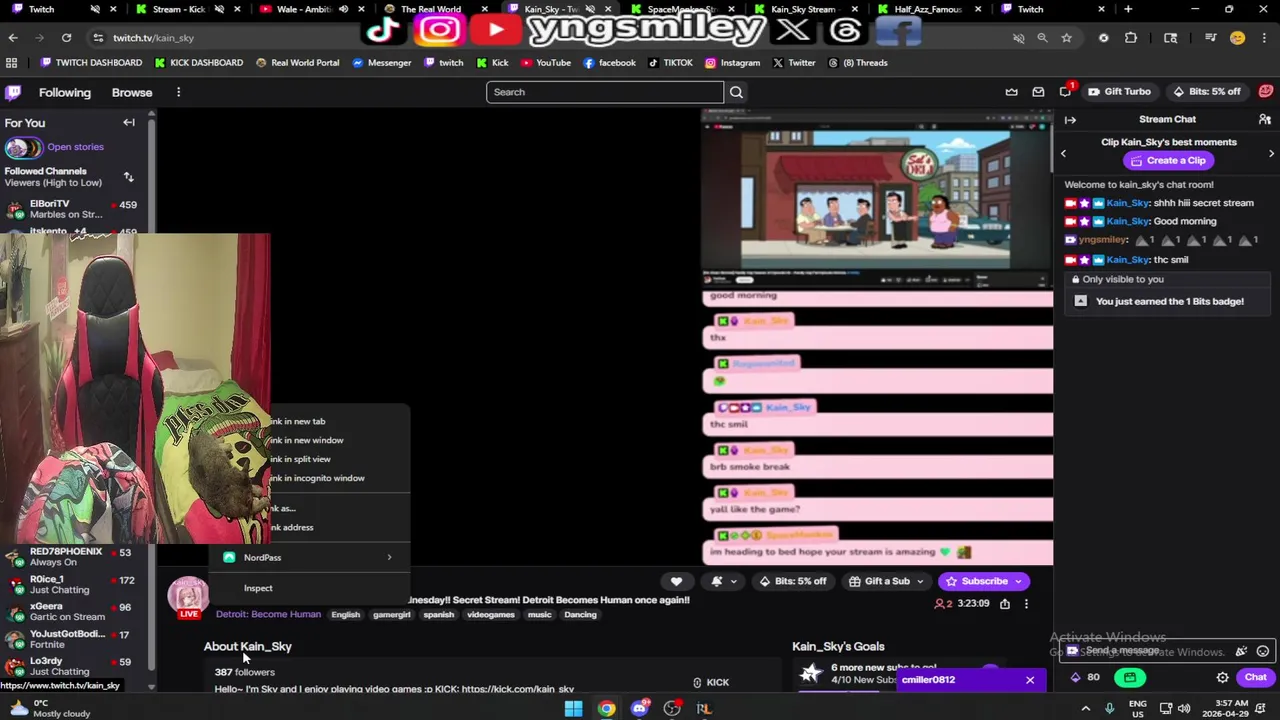Select NordPass in the context menu
Image resolution: width=1280 pixels, height=720 pixels.
(x=309, y=557)
